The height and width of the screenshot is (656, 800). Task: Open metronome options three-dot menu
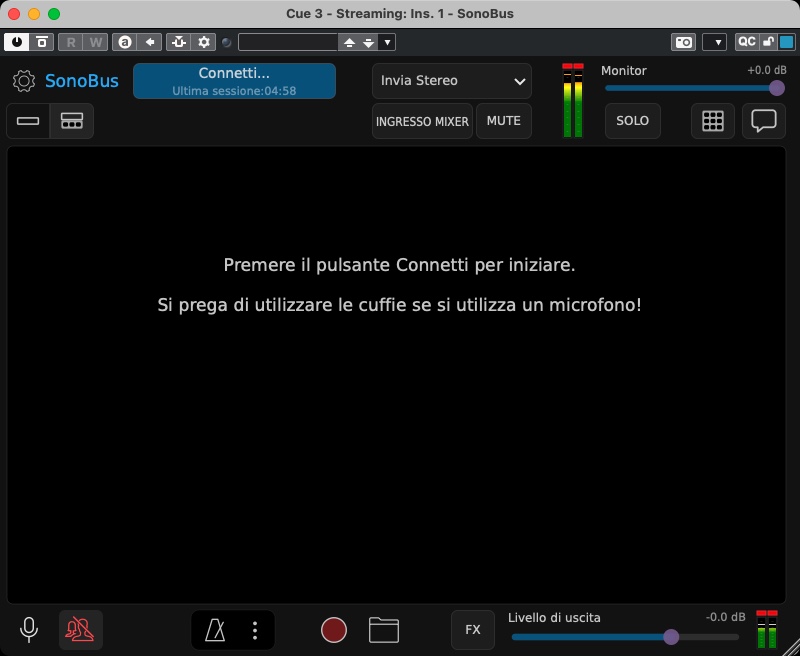[255, 630]
